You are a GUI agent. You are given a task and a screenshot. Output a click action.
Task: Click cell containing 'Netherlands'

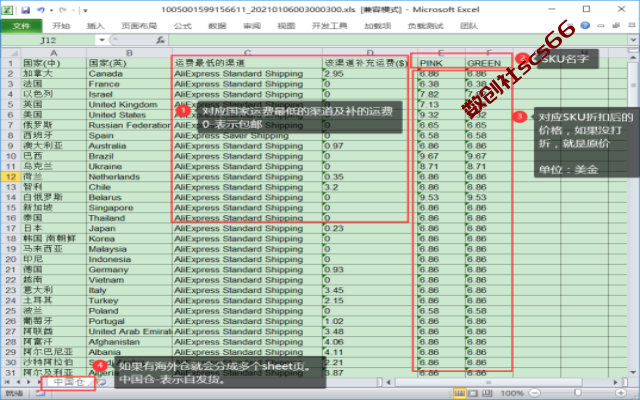pos(129,177)
